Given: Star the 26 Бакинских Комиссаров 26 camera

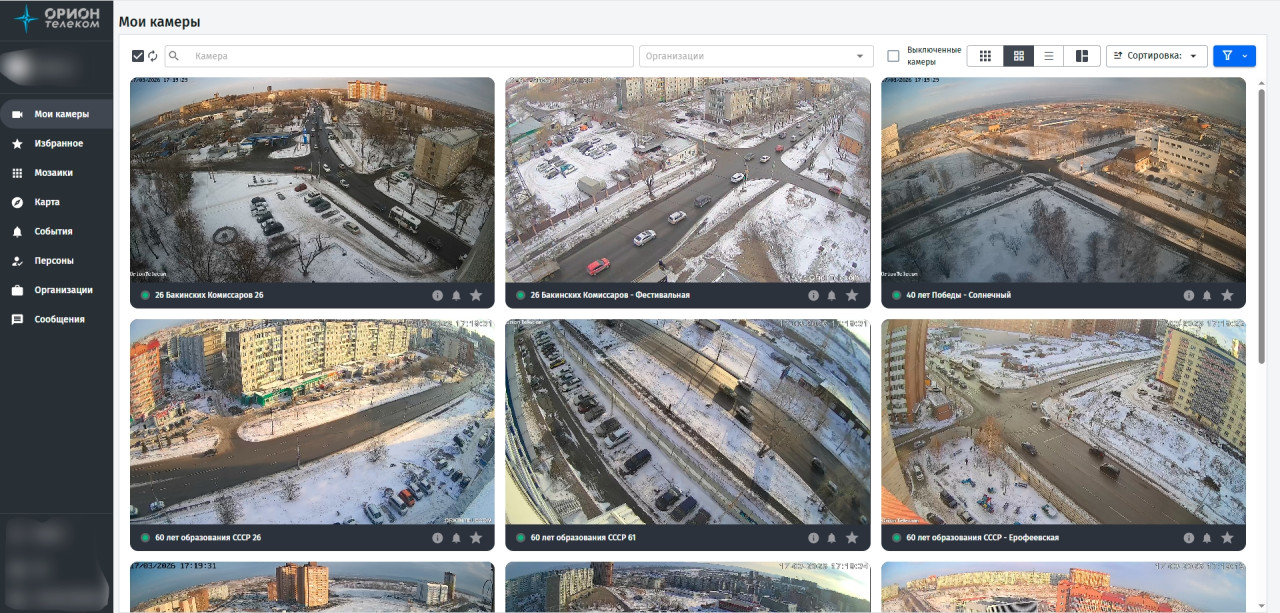Looking at the screenshot, I should 476,295.
